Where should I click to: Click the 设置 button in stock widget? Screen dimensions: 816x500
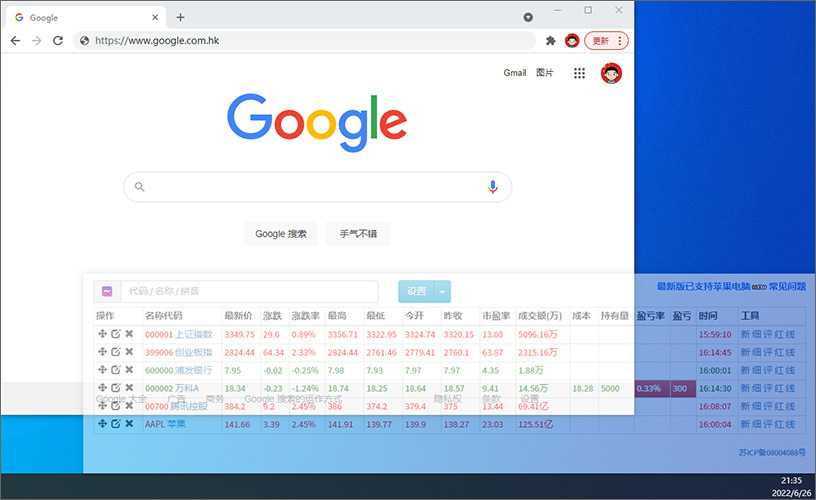(416, 292)
